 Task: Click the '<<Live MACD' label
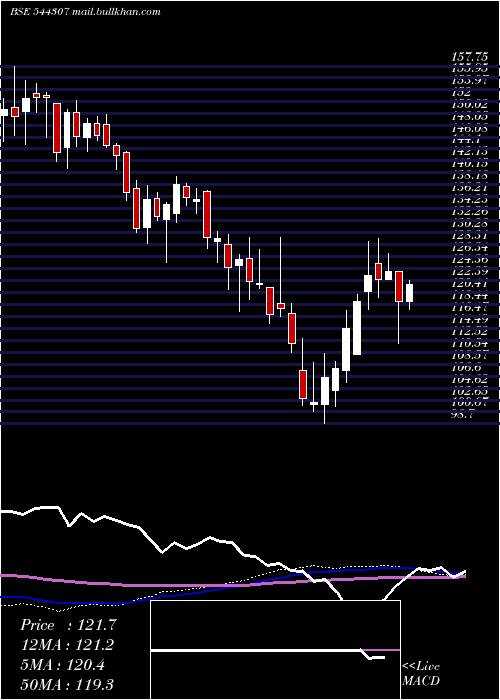[421, 673]
